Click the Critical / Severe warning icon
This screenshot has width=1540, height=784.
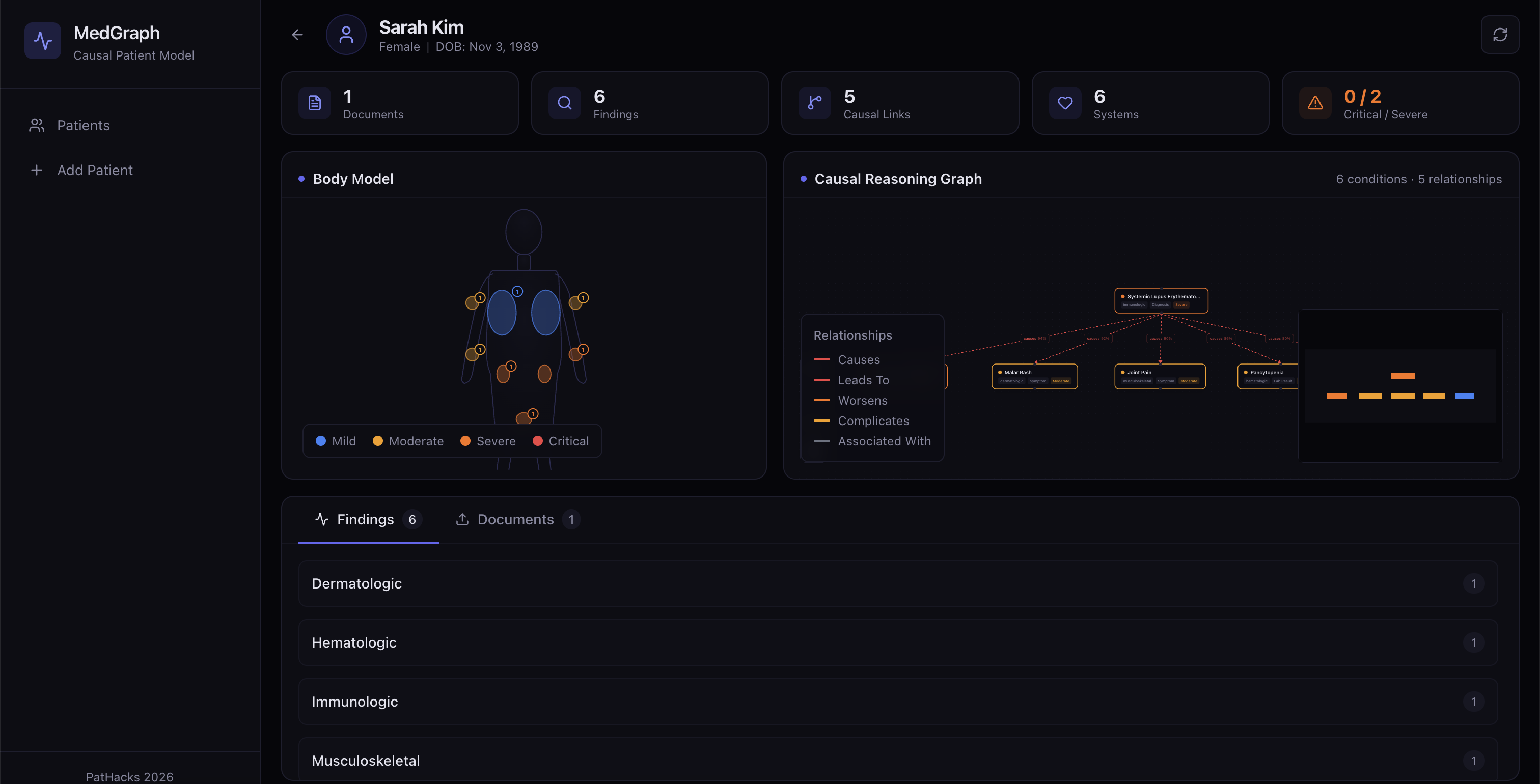click(x=1314, y=103)
